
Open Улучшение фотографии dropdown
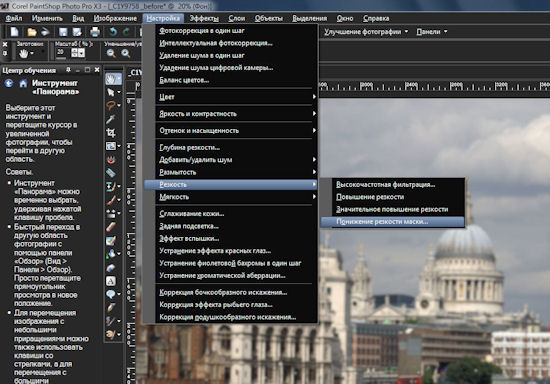point(366,32)
